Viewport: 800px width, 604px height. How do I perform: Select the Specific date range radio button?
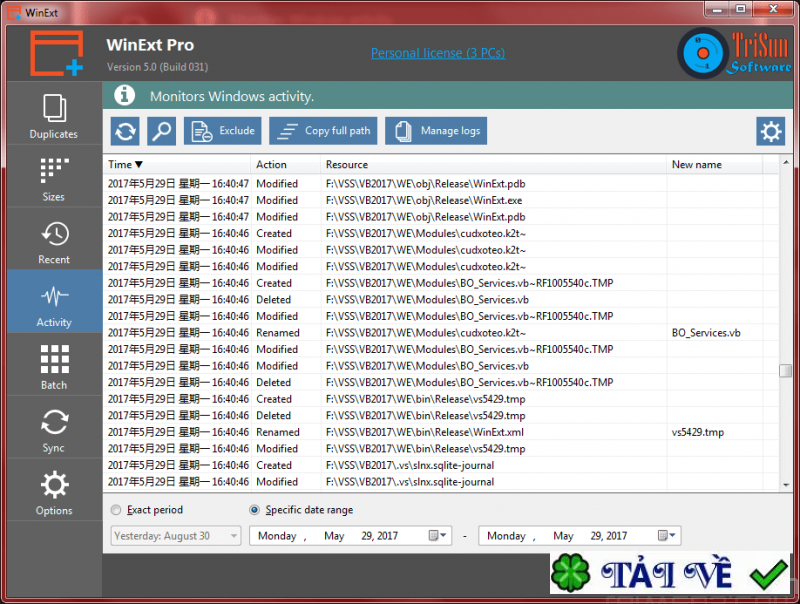click(x=254, y=510)
